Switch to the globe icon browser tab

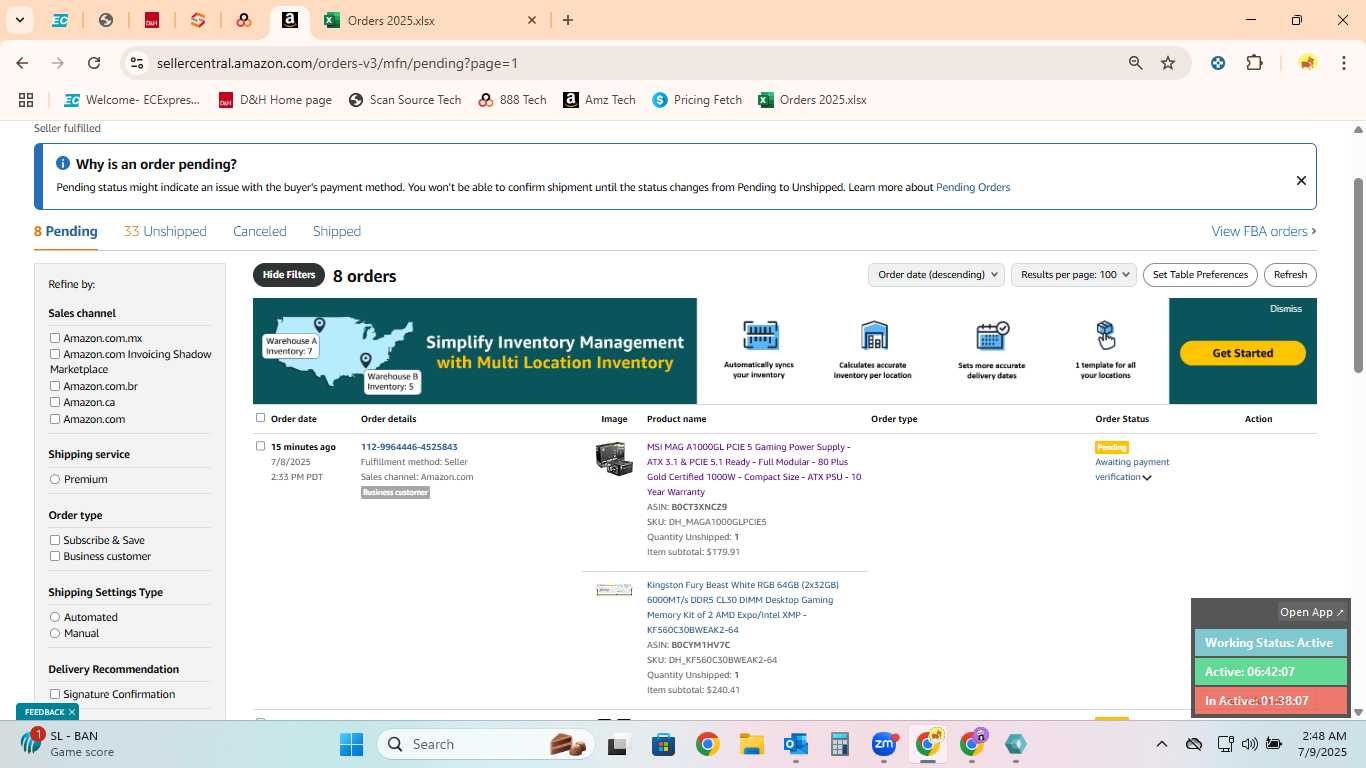tap(106, 20)
